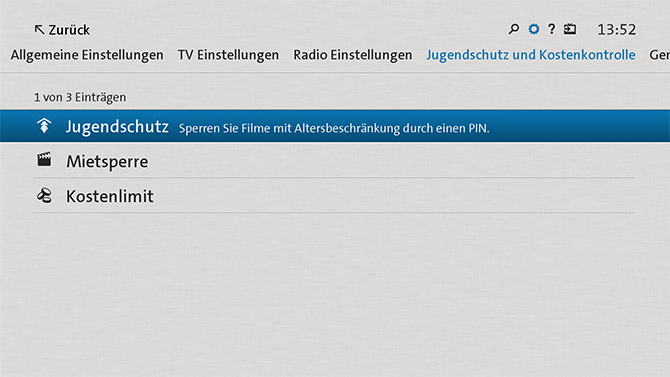Select the Radio Einstellungen tab
The width and height of the screenshot is (670, 377).
click(353, 55)
